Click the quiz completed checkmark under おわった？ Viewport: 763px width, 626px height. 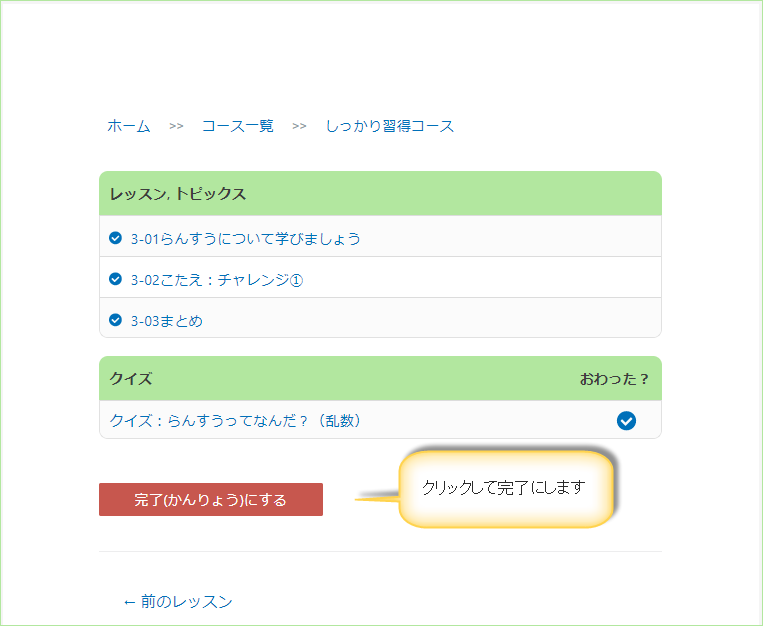(x=626, y=421)
